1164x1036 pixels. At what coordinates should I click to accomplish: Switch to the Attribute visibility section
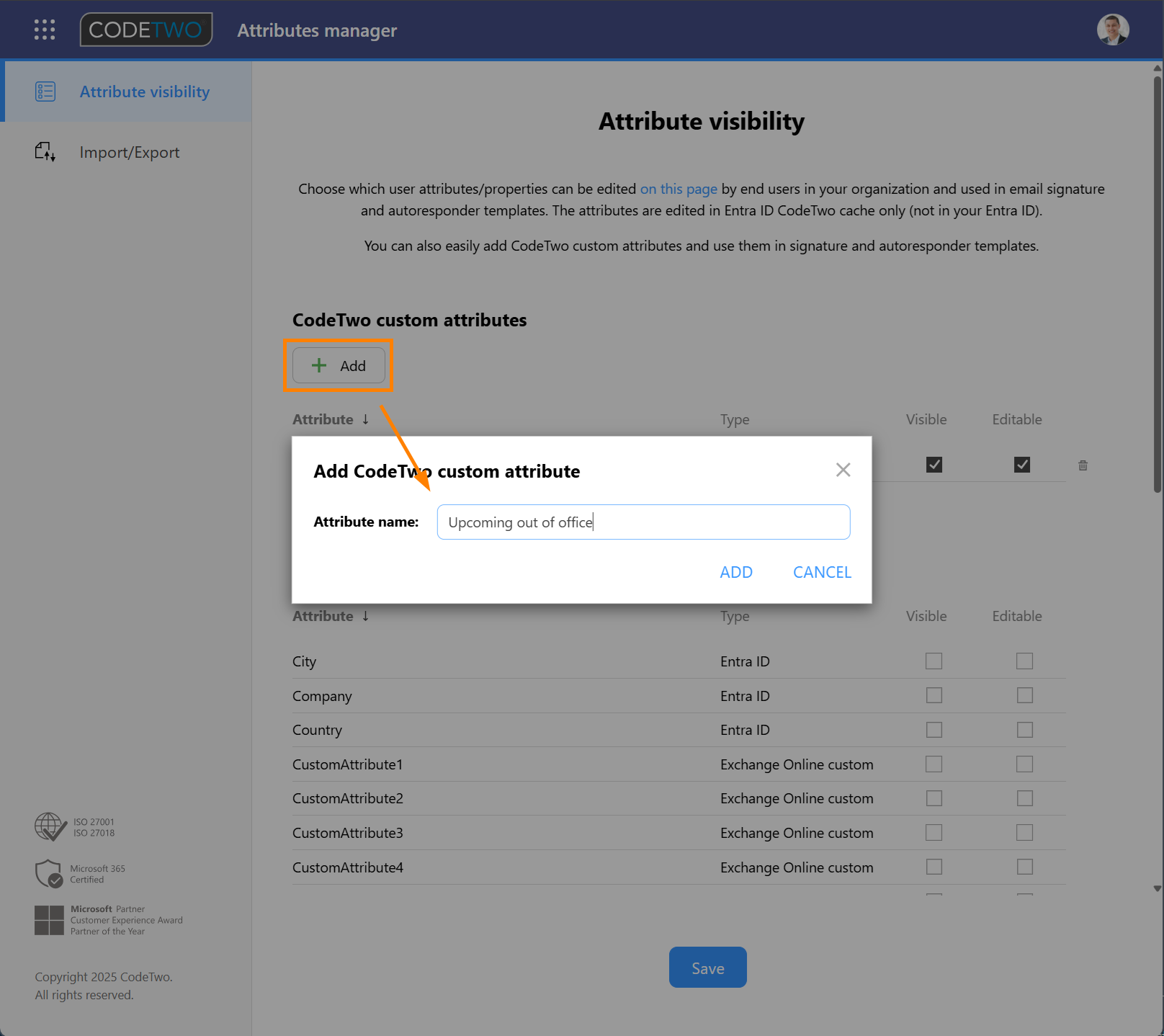pos(144,91)
